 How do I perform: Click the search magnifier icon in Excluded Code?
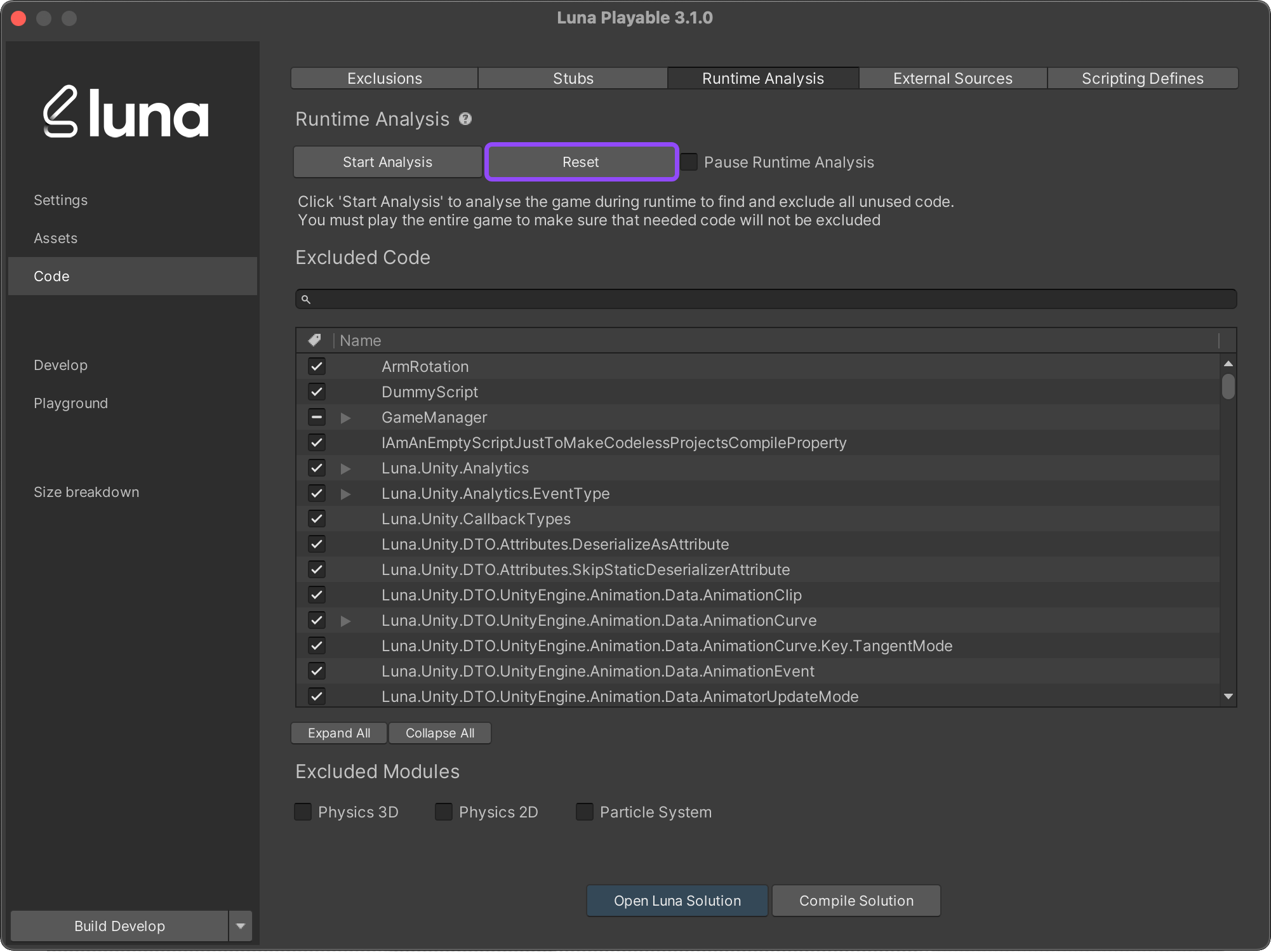[x=305, y=299]
